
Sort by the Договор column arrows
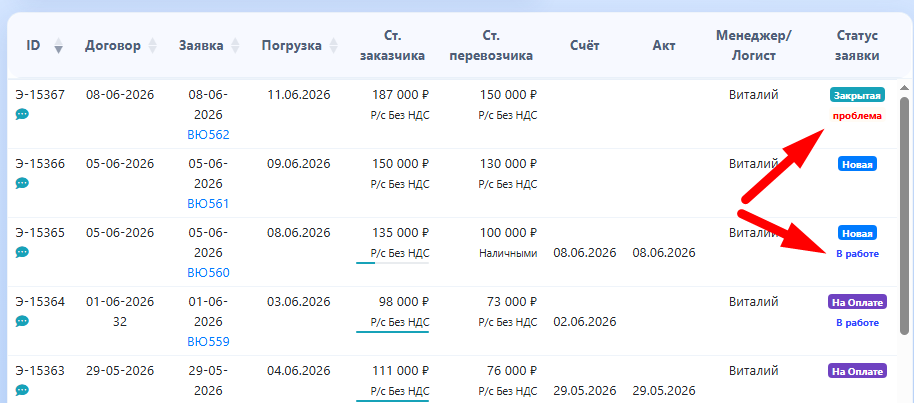pyautogui.click(x=153, y=45)
